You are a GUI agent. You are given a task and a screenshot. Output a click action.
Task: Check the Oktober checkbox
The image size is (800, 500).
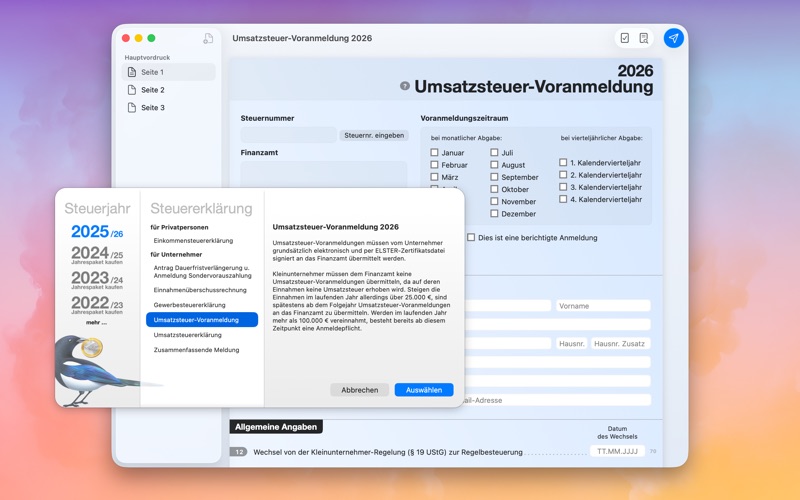click(494, 189)
